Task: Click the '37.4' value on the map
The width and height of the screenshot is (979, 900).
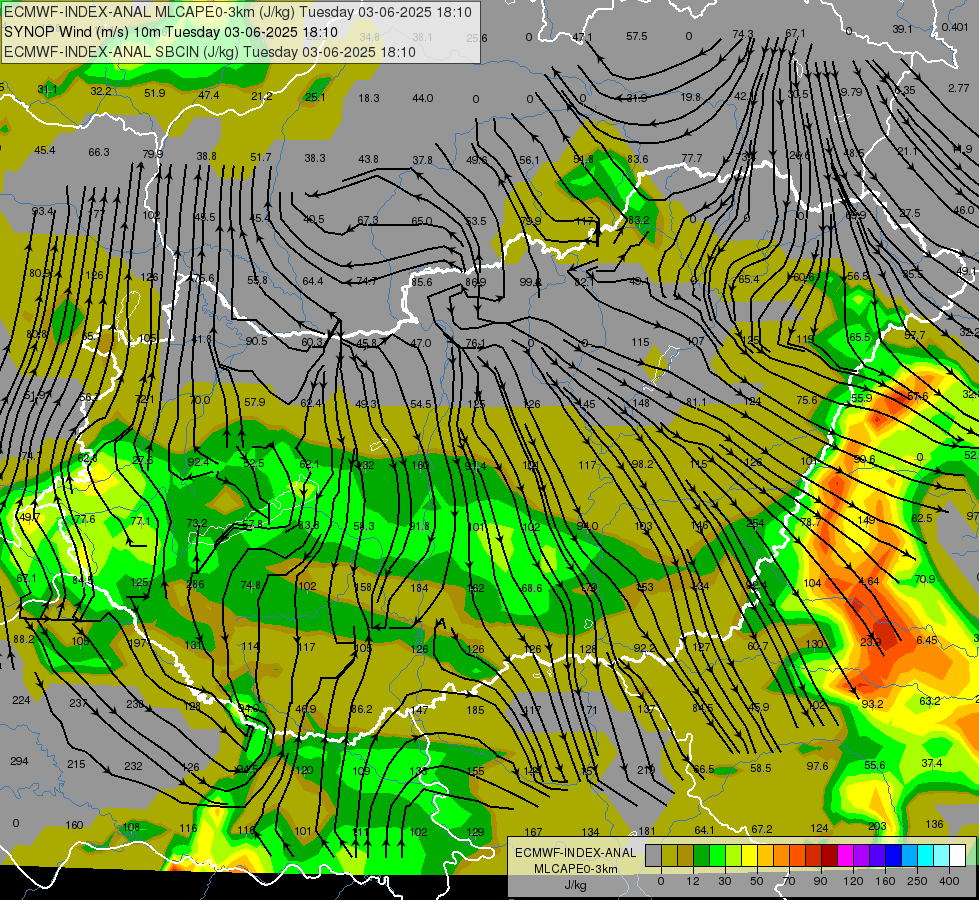Action: (x=932, y=763)
